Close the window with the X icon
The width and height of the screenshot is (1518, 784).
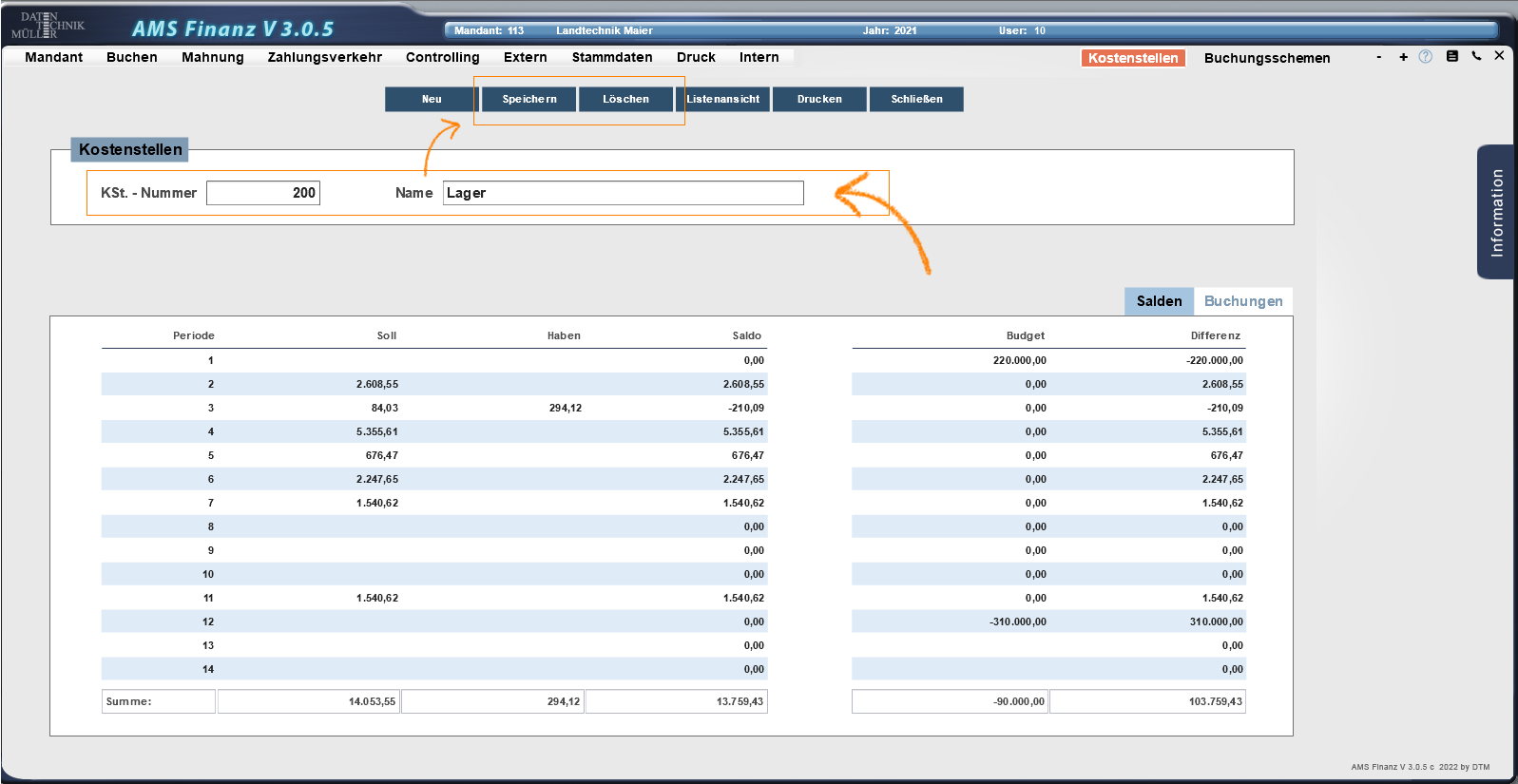(1499, 56)
